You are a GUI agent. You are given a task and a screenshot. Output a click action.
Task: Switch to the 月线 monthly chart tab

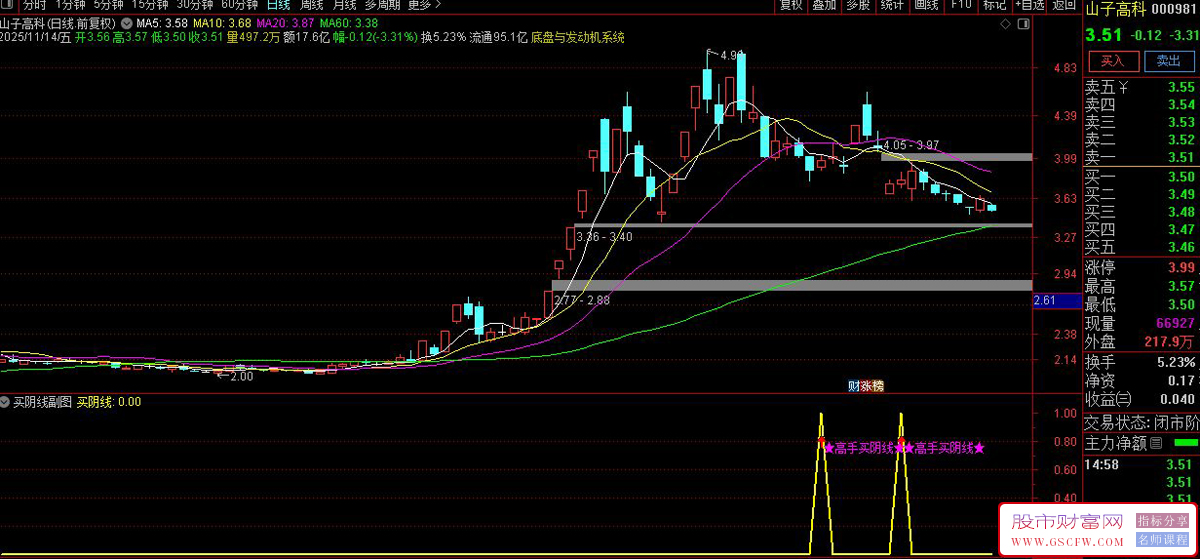(x=344, y=5)
